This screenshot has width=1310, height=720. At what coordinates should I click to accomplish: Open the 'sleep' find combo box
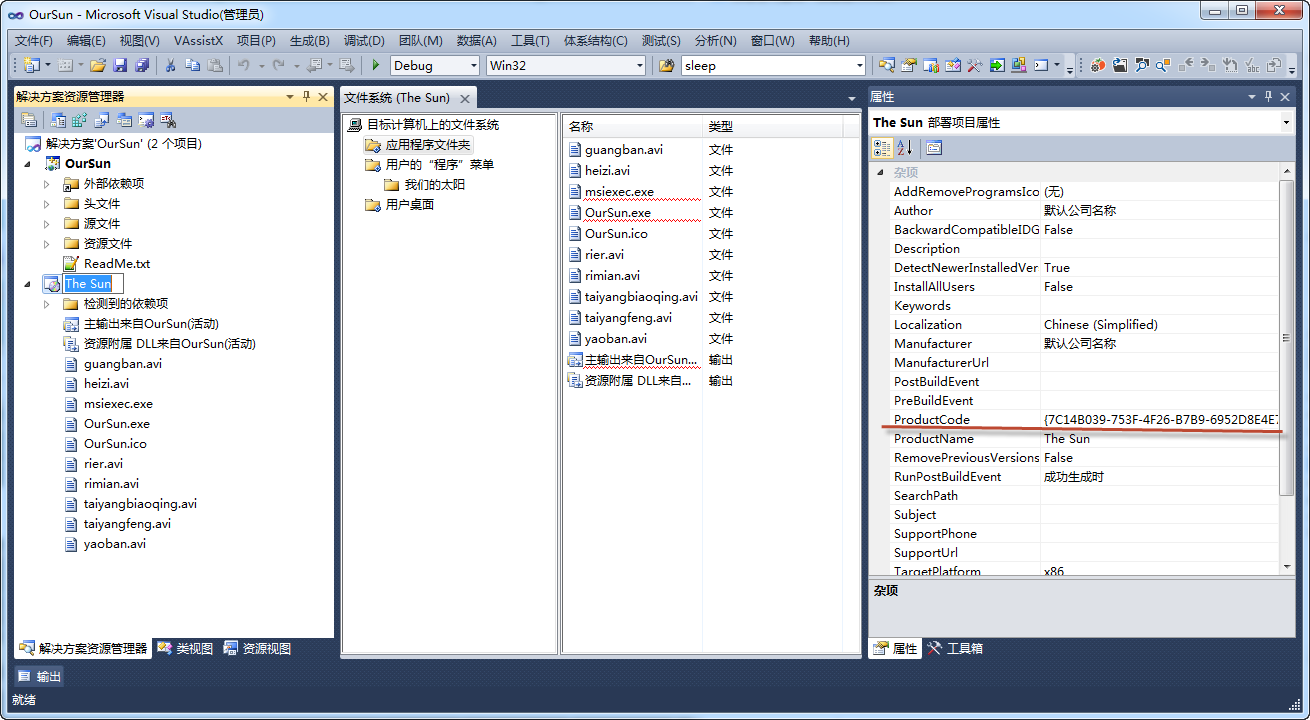pyautogui.click(x=859, y=65)
